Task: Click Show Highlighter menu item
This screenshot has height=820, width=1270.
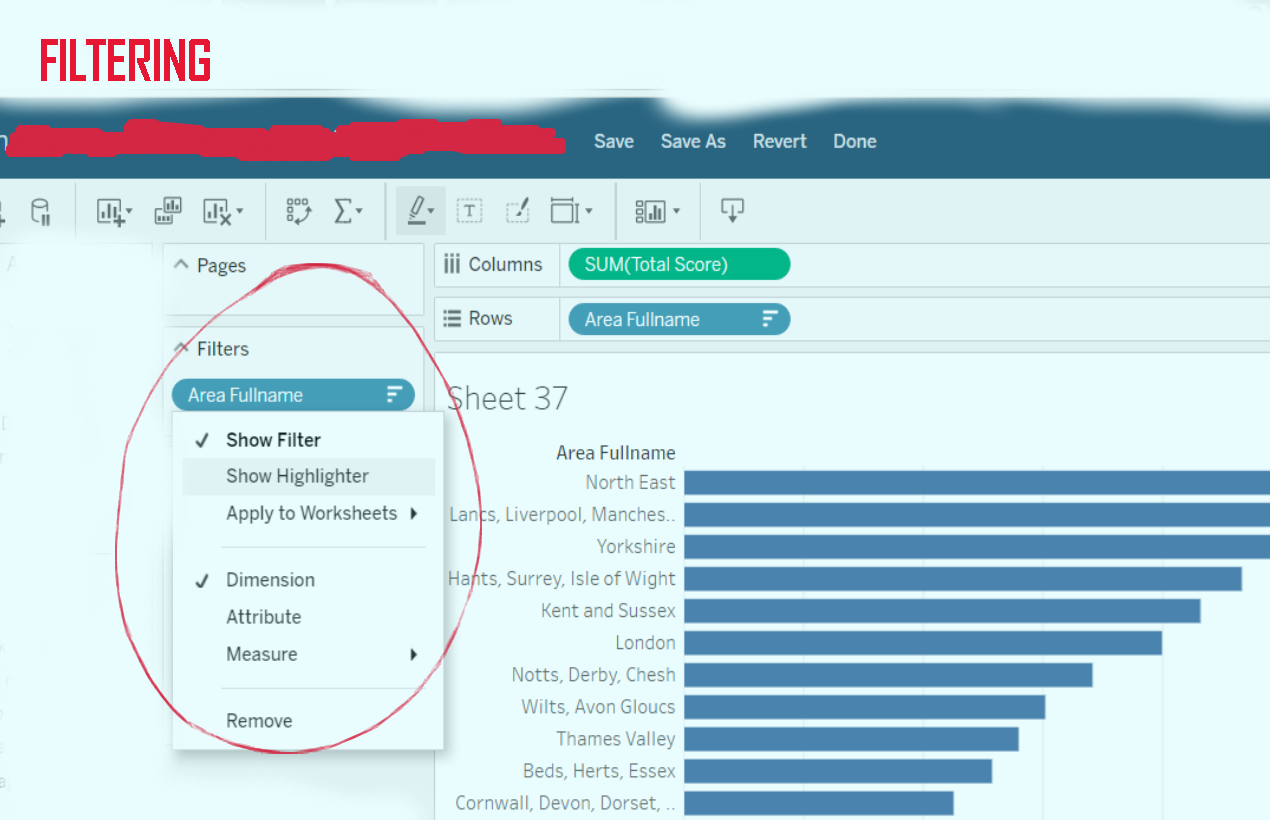Action: point(297,476)
